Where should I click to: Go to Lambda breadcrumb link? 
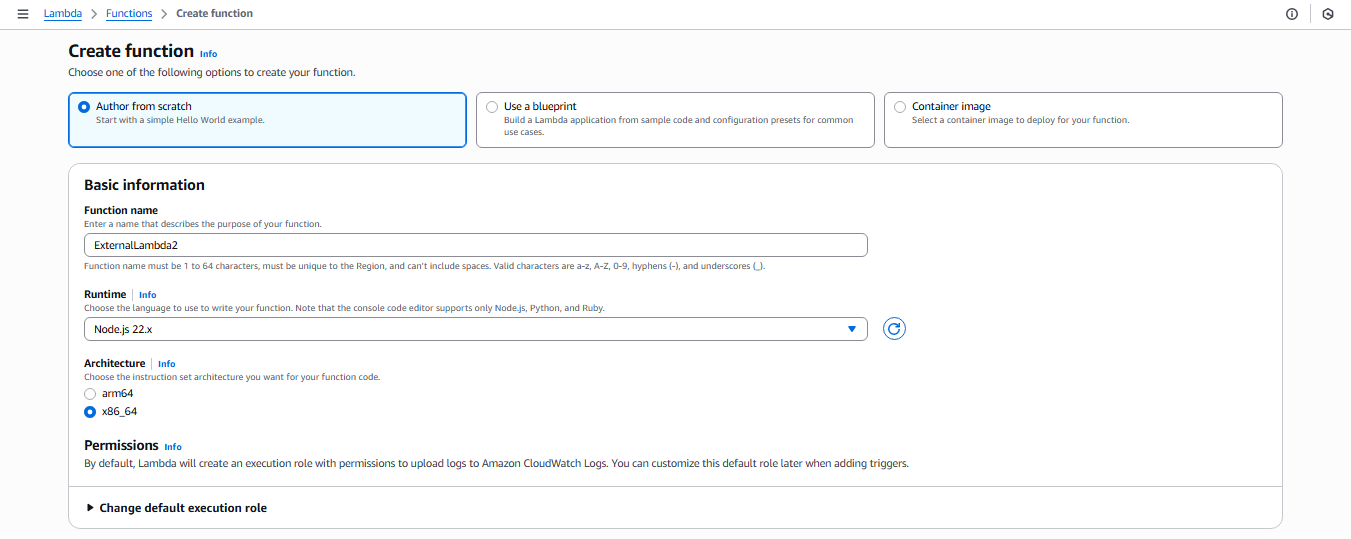click(x=63, y=14)
